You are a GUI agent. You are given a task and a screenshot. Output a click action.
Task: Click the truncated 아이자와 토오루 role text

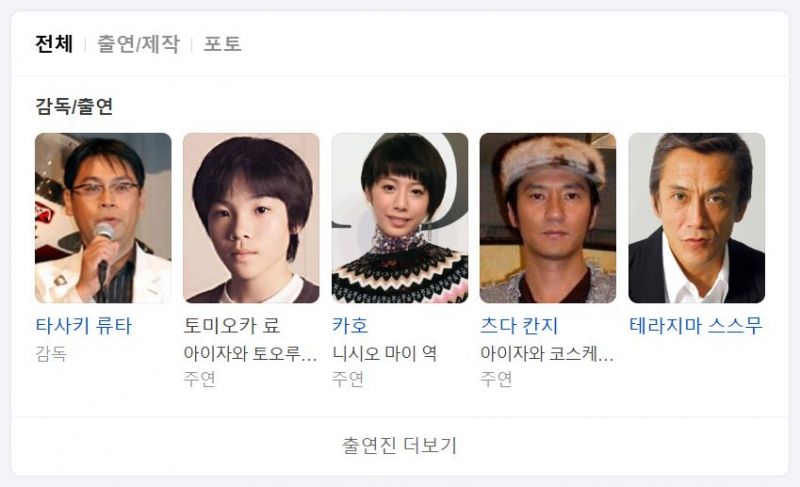click(x=250, y=353)
